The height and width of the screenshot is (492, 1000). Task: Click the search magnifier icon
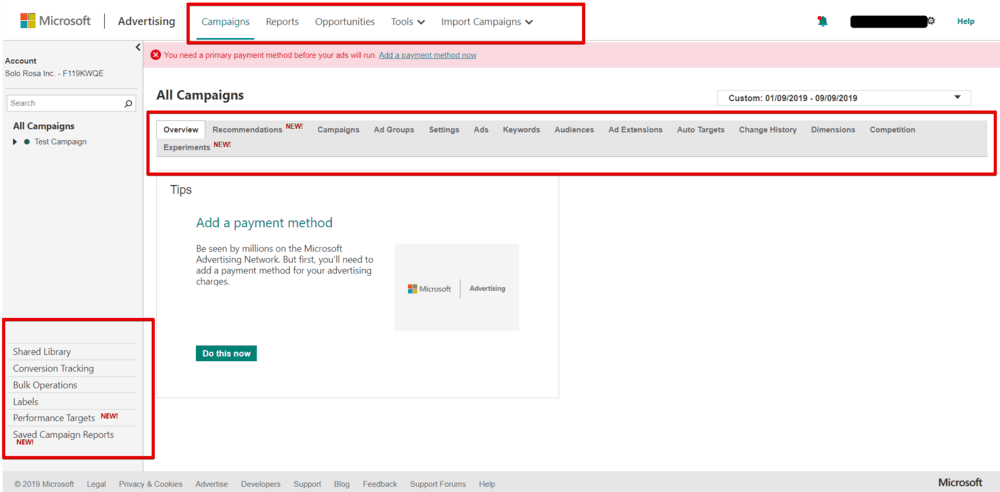[128, 103]
